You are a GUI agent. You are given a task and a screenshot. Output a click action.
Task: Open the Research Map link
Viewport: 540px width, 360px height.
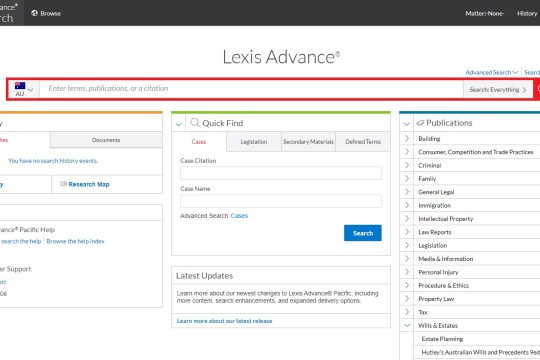point(89,184)
